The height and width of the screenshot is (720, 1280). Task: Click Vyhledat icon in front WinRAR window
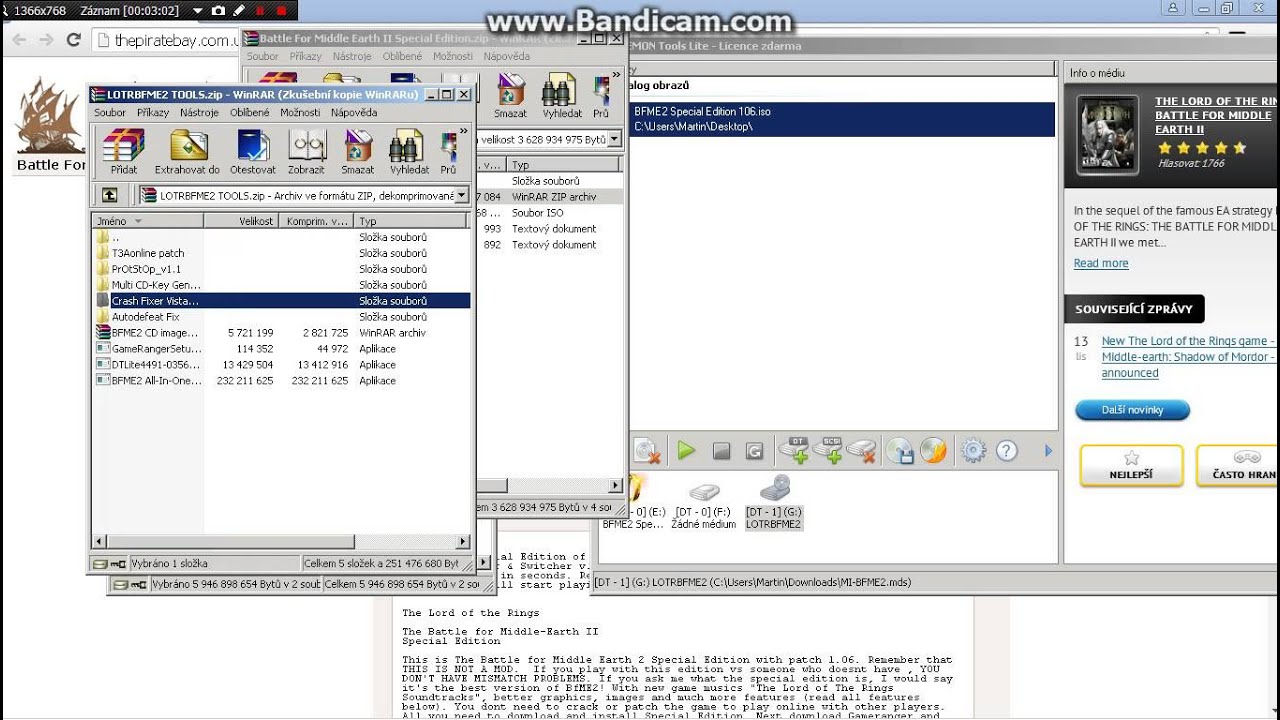(409, 151)
